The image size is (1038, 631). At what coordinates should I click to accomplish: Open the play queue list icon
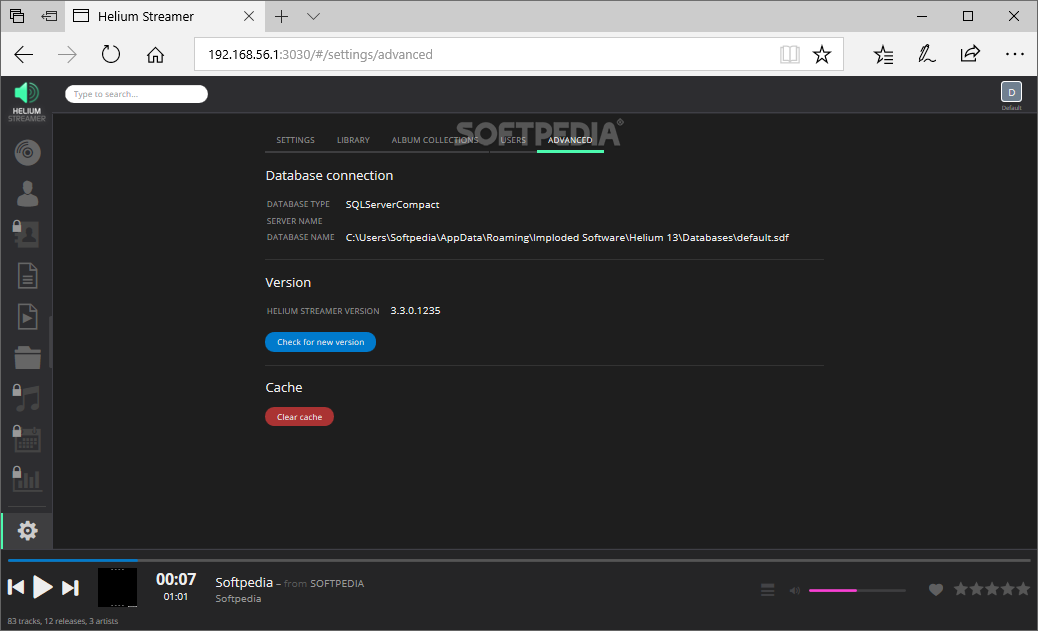767,590
